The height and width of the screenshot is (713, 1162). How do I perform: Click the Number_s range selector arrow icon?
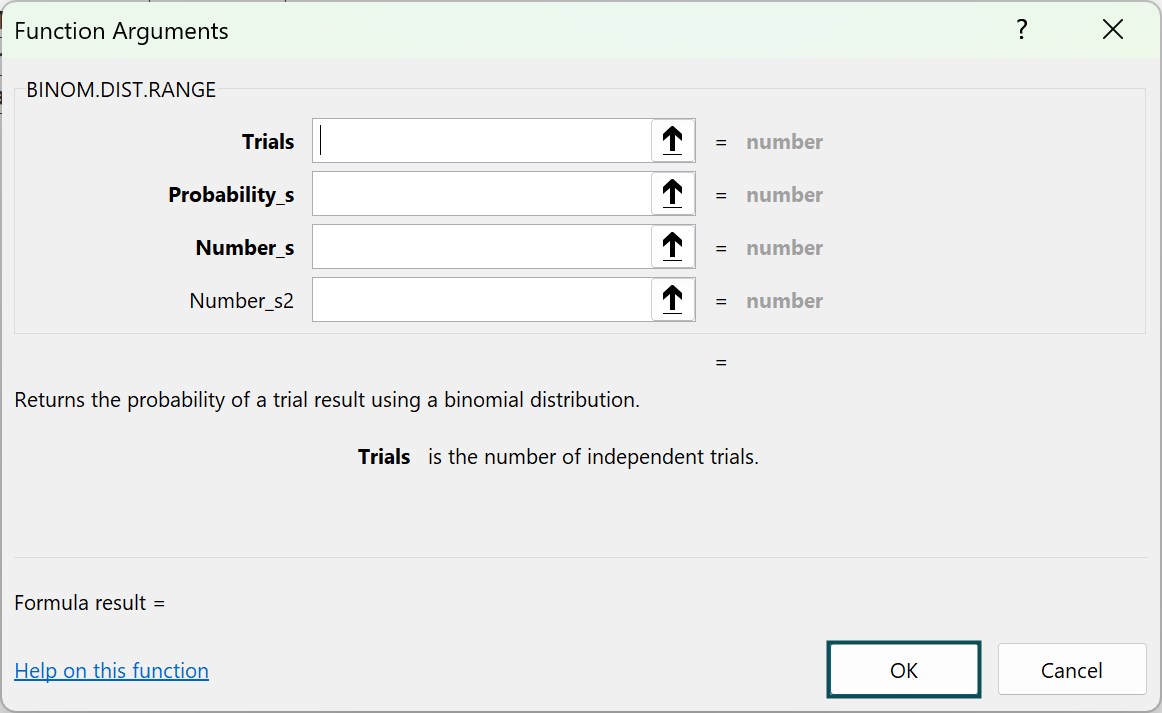tap(672, 246)
